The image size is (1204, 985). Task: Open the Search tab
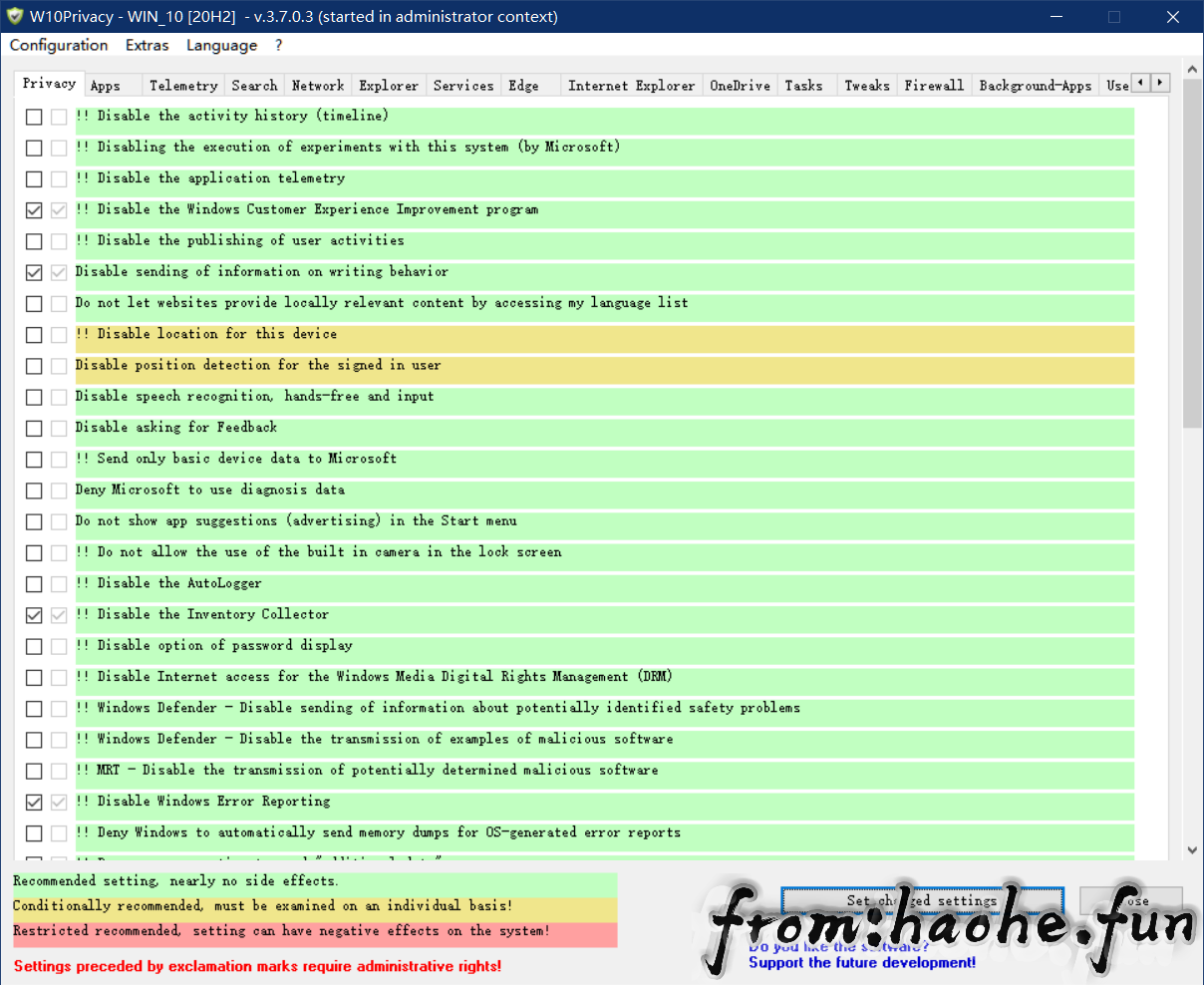click(254, 86)
